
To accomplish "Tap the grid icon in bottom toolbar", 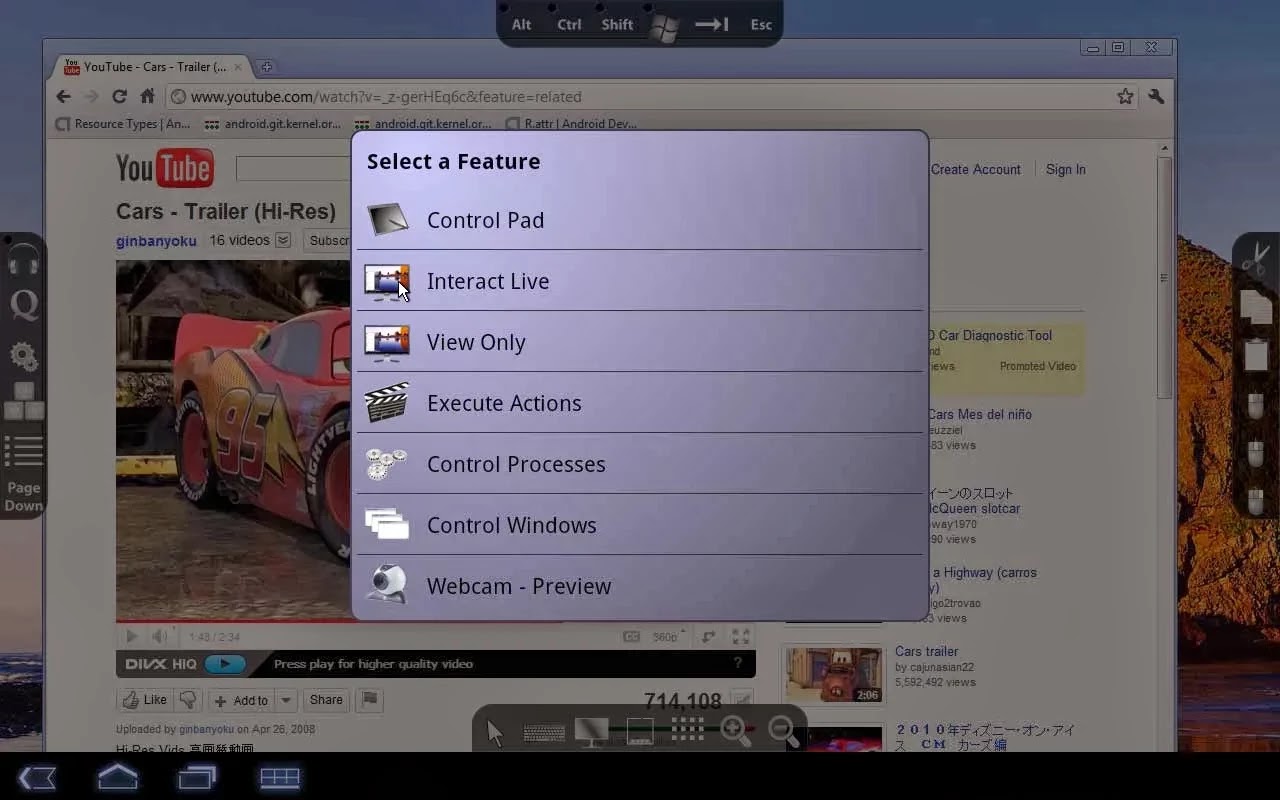I will click(688, 729).
